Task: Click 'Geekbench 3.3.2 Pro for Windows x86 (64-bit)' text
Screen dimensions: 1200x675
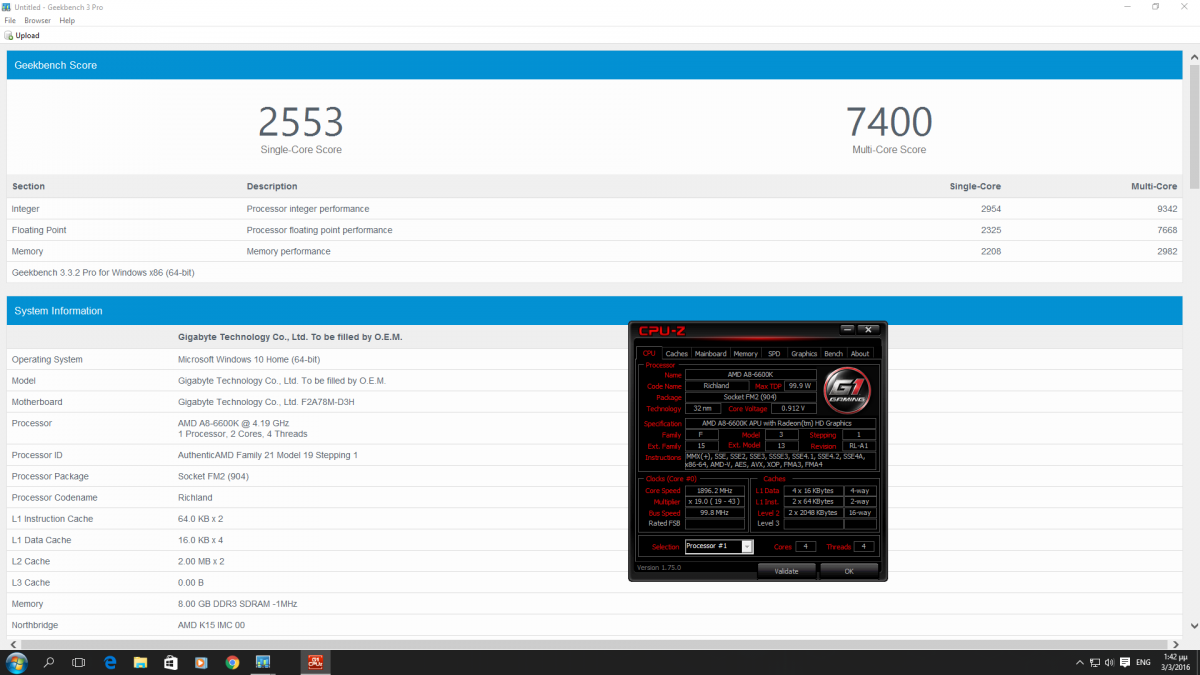Action: tap(103, 272)
